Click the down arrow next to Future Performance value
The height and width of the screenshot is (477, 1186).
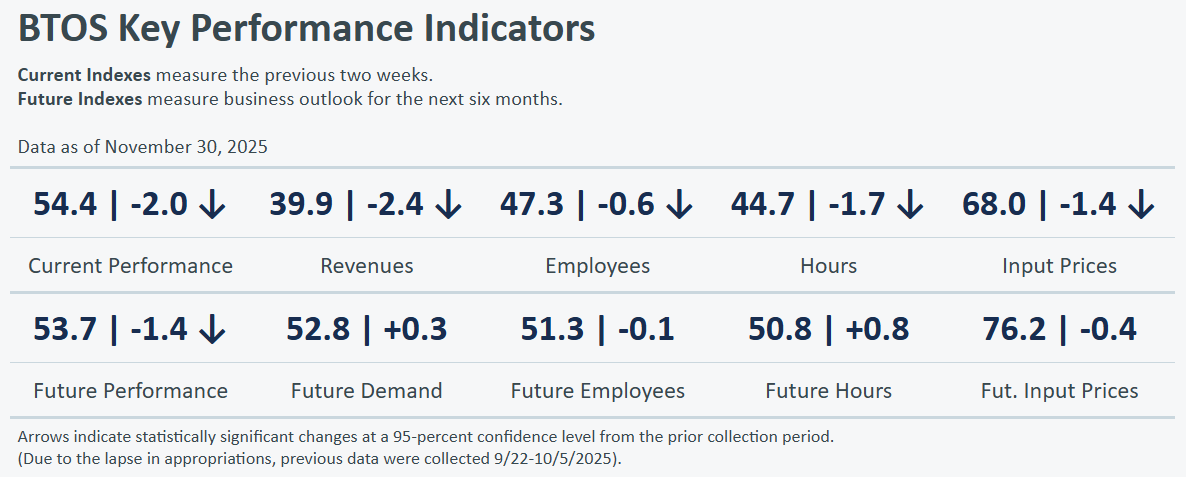click(x=212, y=329)
